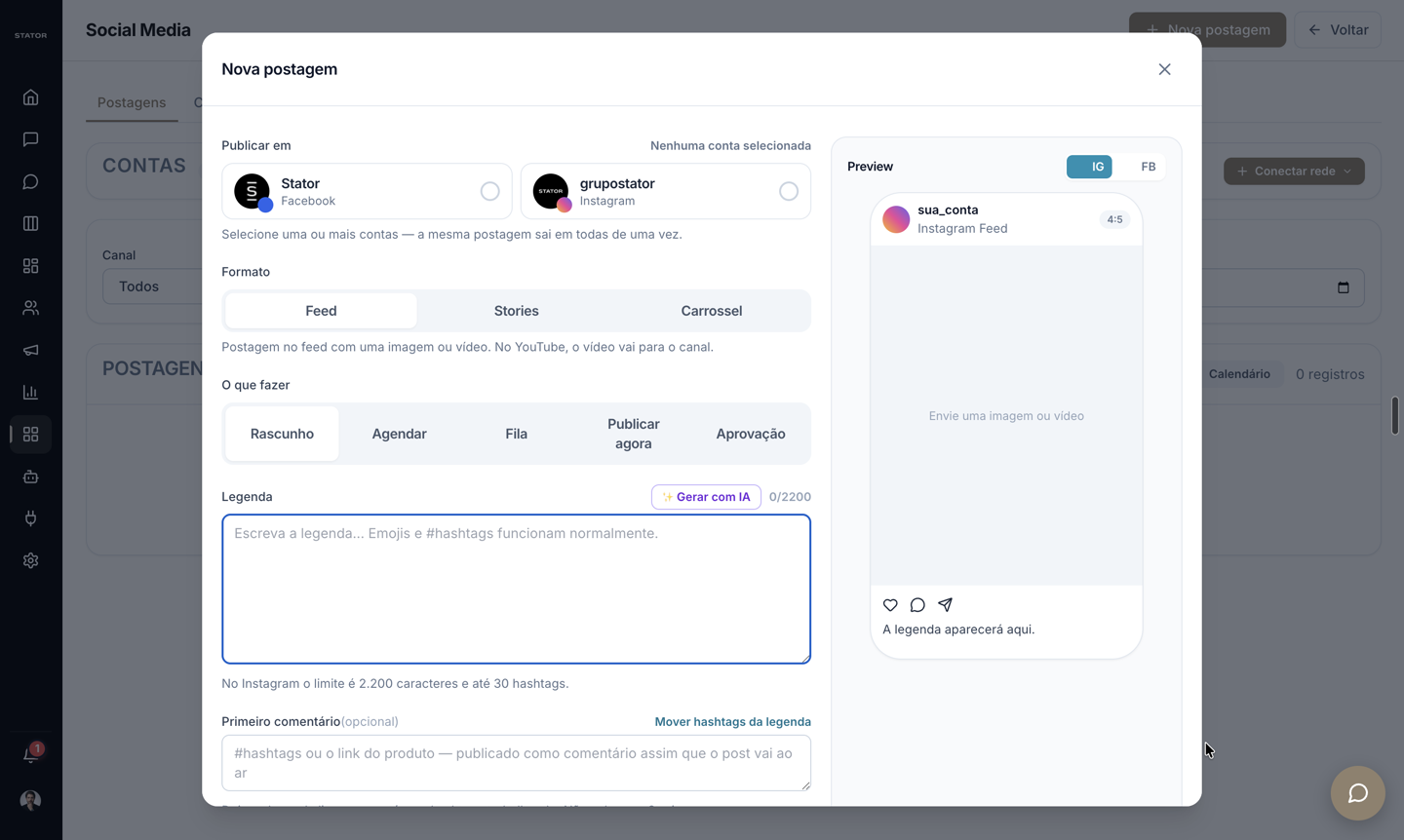Image resolution: width=1404 pixels, height=840 pixels.
Task: Open the home icon in sidebar
Action: [x=30, y=97]
